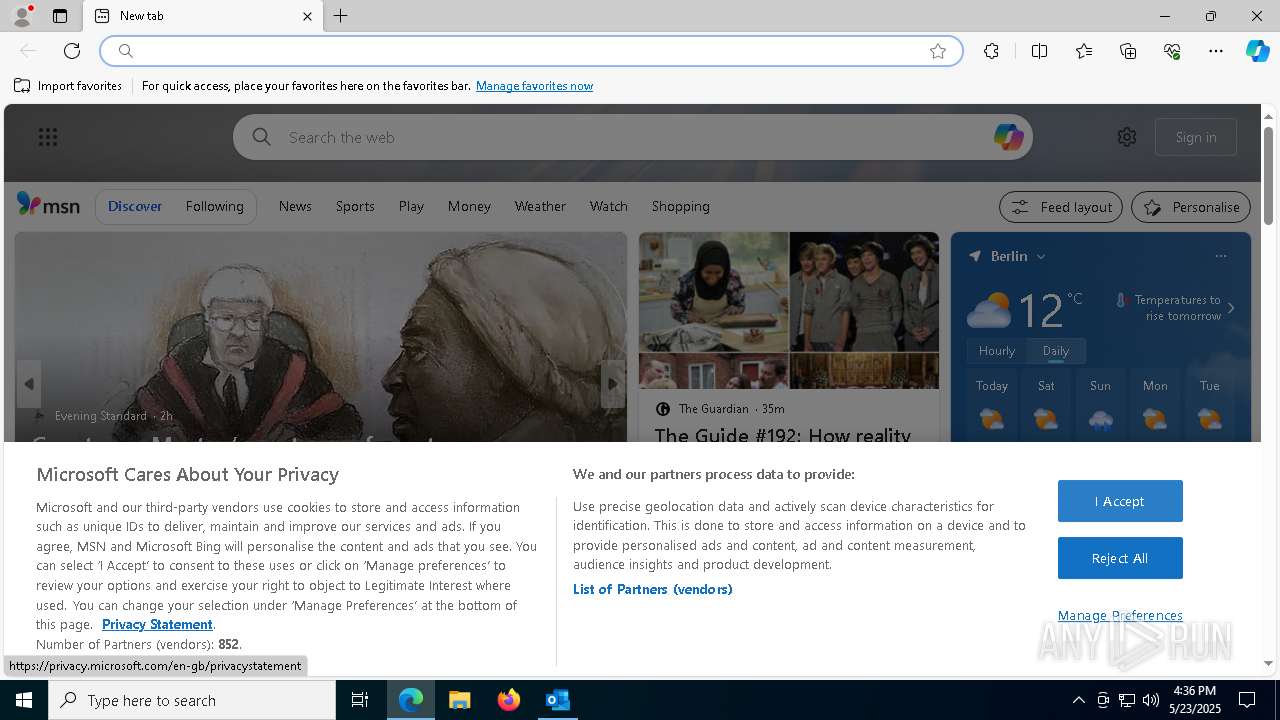Launch Firefox from taskbar
This screenshot has width=1280, height=720.
pyautogui.click(x=509, y=700)
